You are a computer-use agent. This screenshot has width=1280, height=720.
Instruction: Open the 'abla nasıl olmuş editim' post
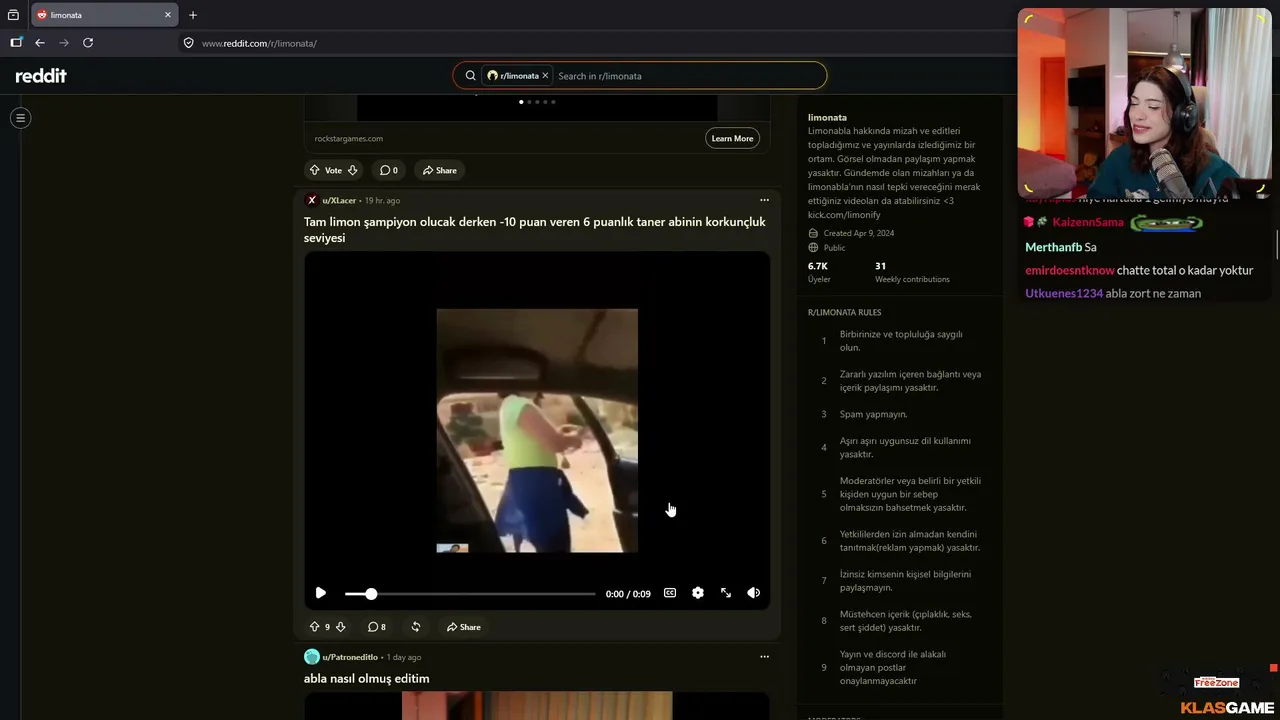pyautogui.click(x=367, y=679)
